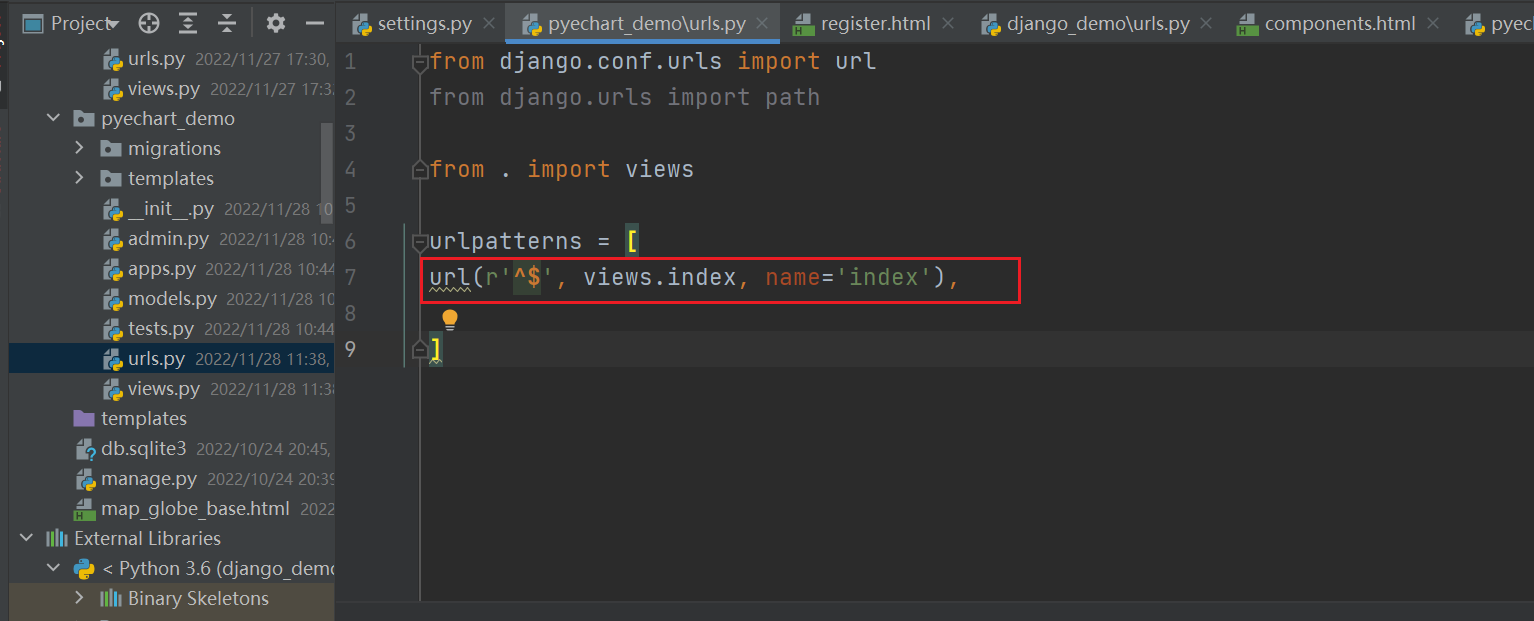Select __init__.py in the project tree
This screenshot has width=1534, height=621.
point(170,208)
